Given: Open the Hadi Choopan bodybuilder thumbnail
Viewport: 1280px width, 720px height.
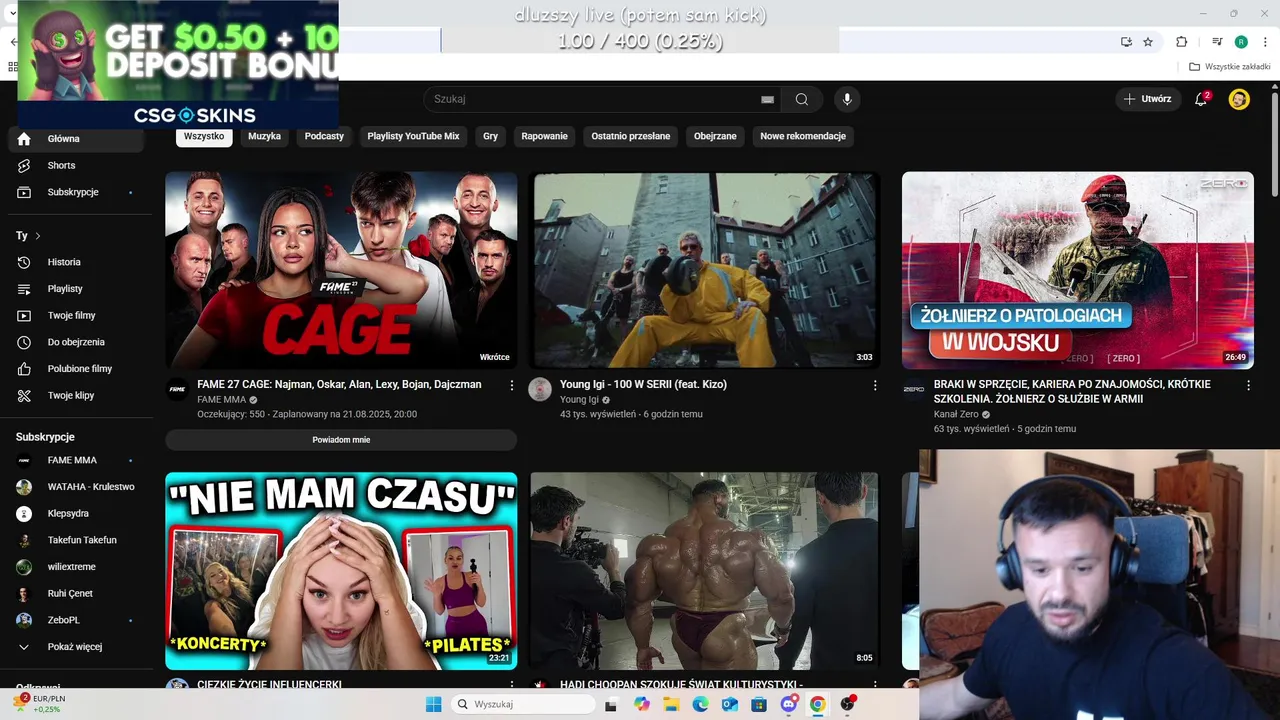Looking at the screenshot, I should pyautogui.click(x=705, y=571).
